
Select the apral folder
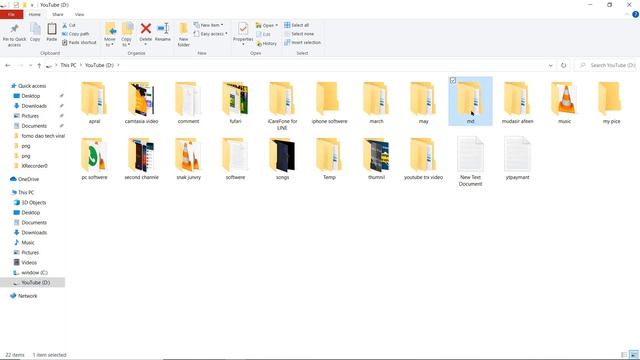click(x=94, y=102)
